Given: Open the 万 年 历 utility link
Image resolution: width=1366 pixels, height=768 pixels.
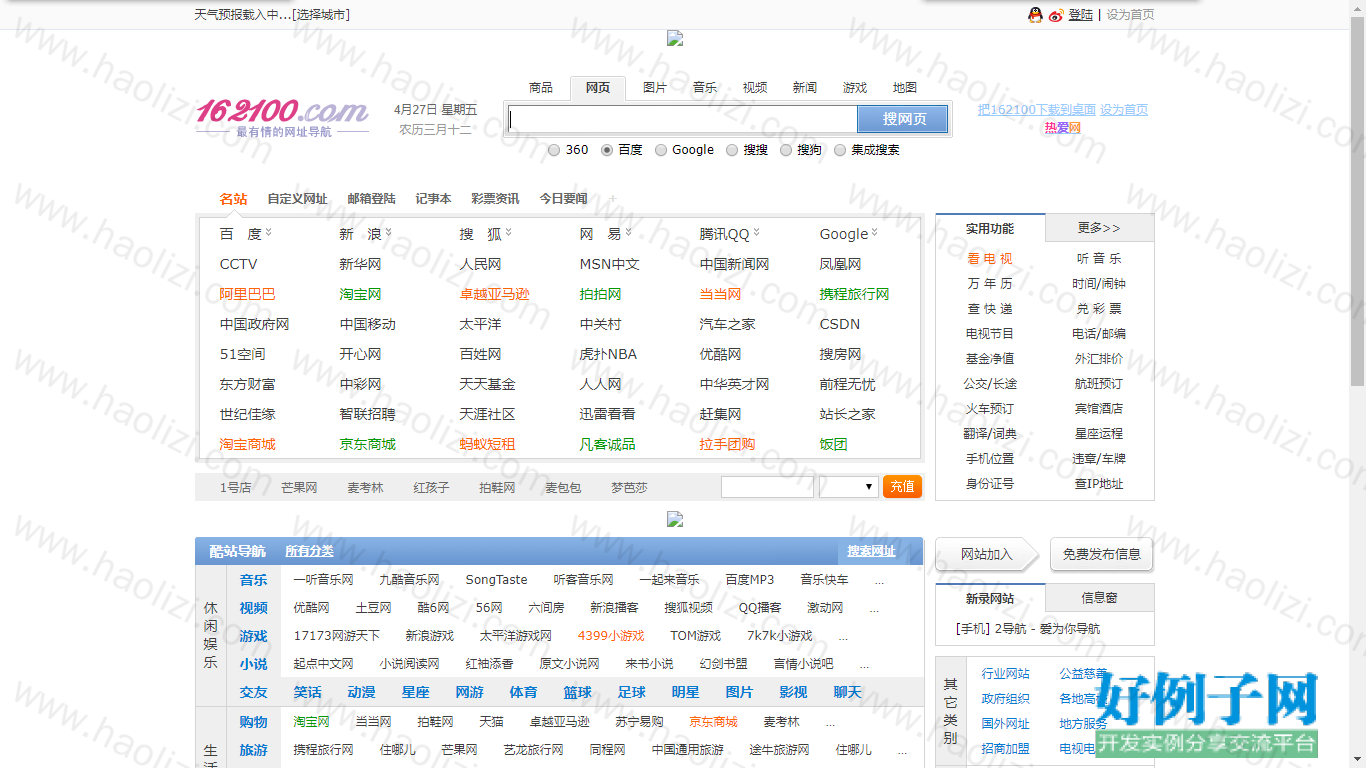Looking at the screenshot, I should click(990, 284).
